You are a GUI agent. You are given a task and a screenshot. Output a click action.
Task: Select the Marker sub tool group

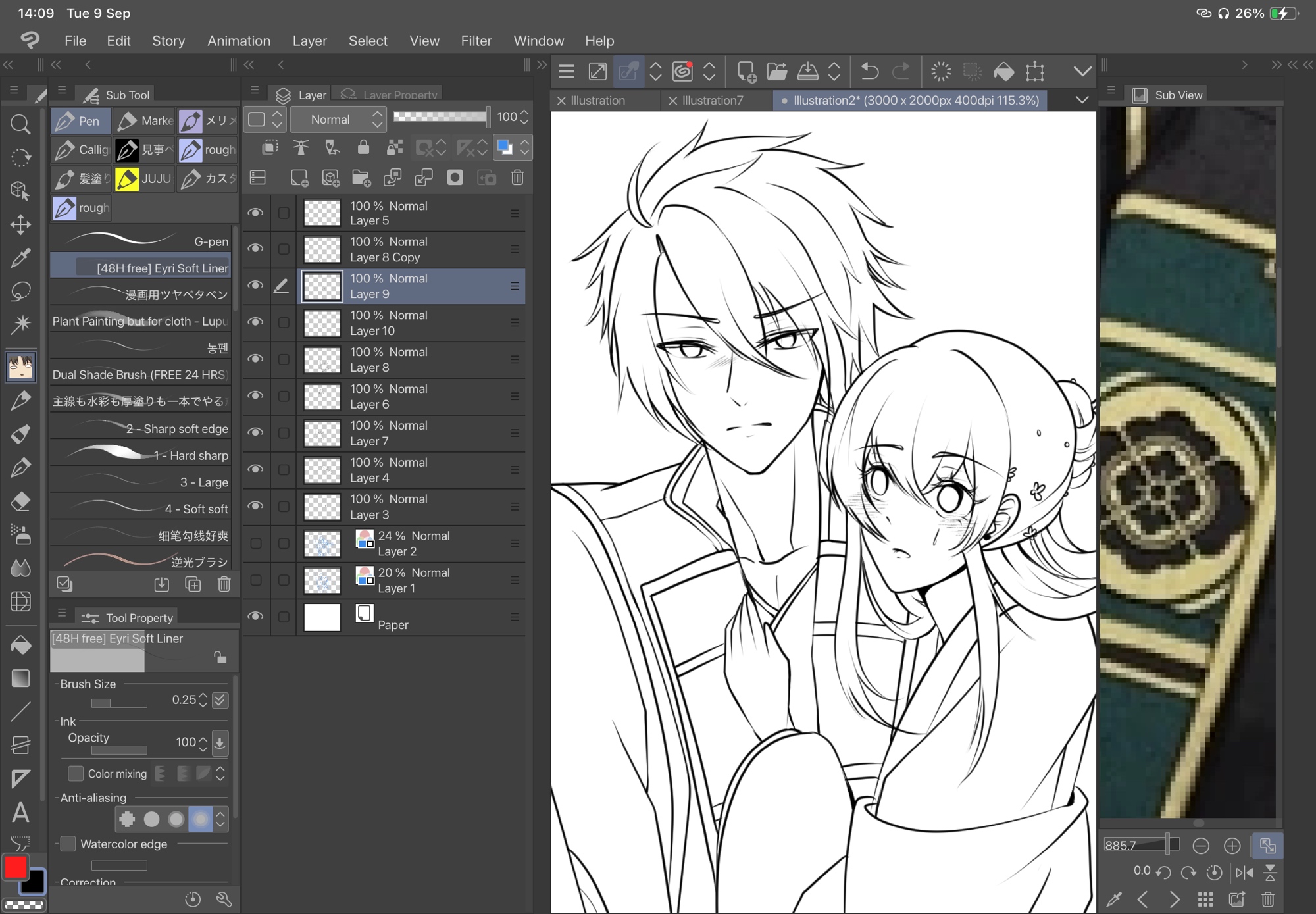point(144,121)
